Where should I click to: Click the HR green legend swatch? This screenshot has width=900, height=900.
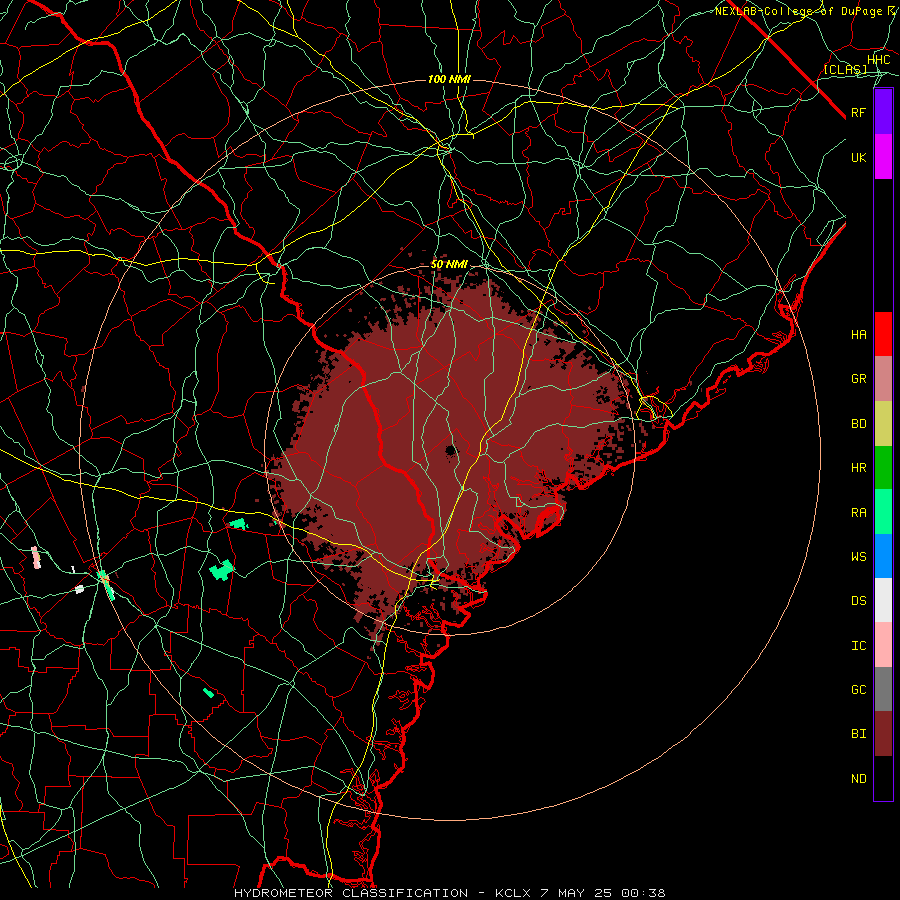tap(883, 468)
